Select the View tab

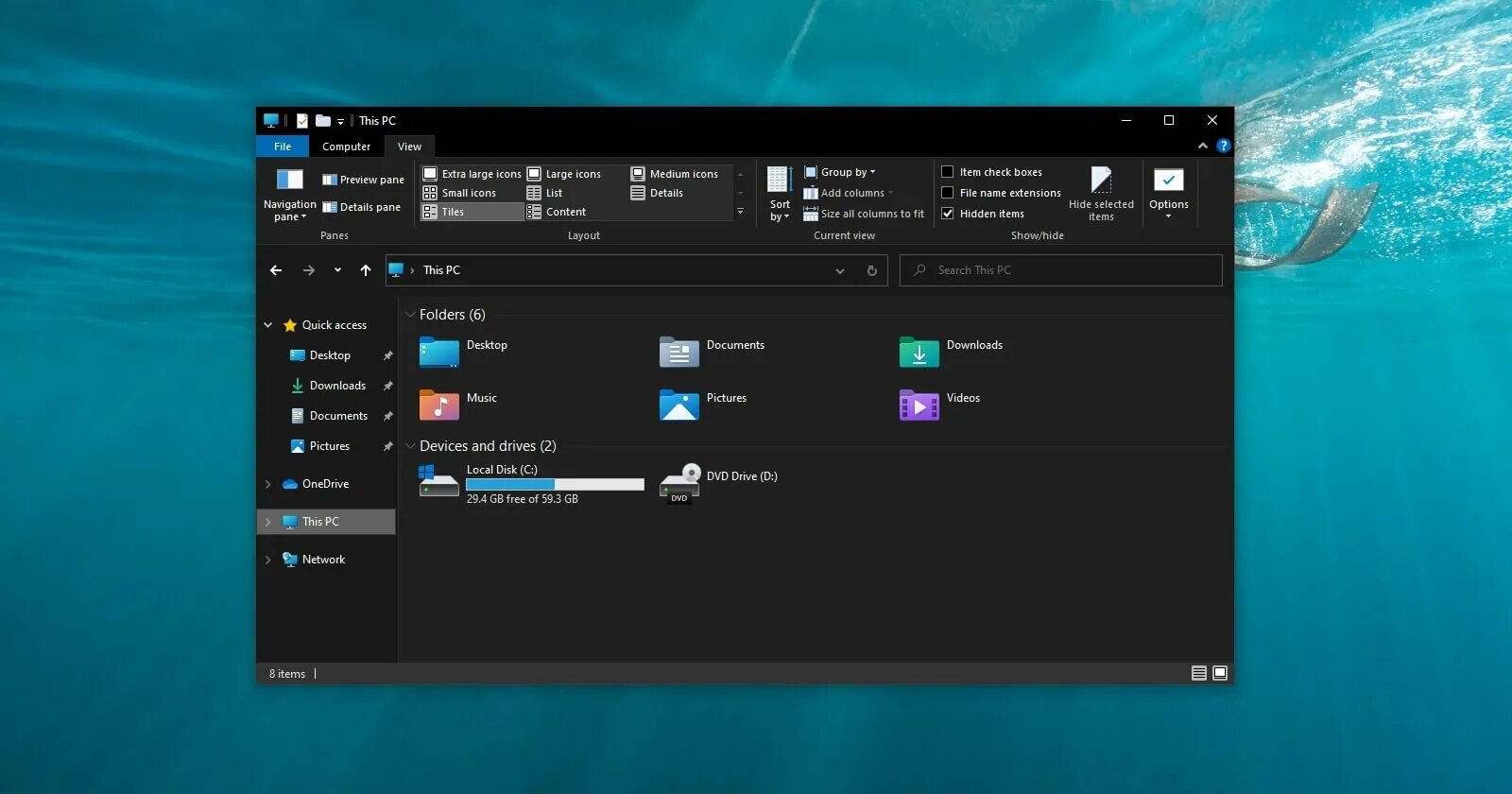(x=409, y=147)
